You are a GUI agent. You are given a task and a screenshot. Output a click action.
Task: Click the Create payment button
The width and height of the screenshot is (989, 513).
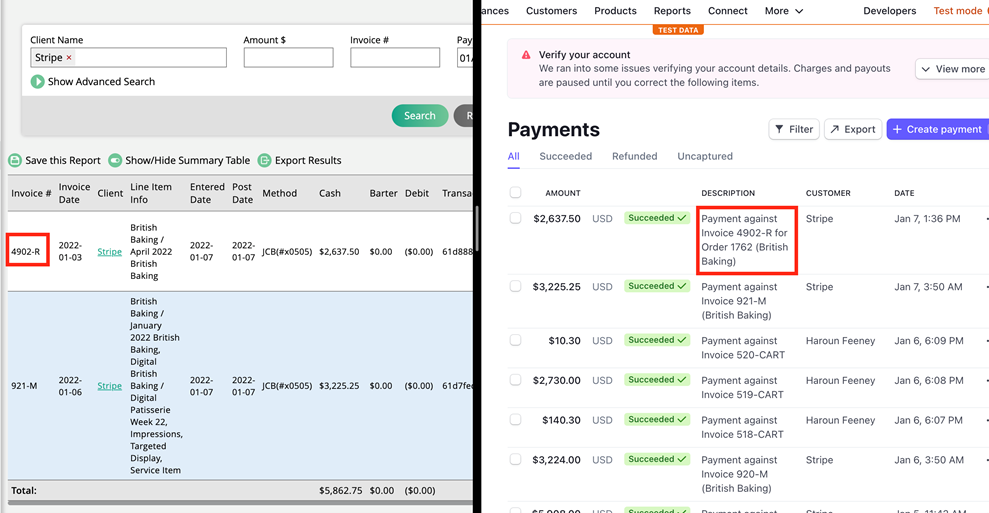(936, 129)
